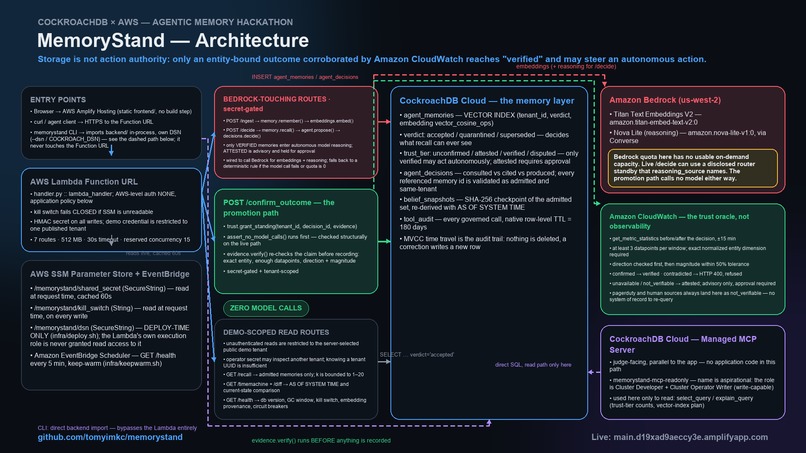The image size is (806, 453).
Task: Click the "/memorystand/dsn (SecureString)" bullet
Action: pyautogui.click(x=109, y=335)
